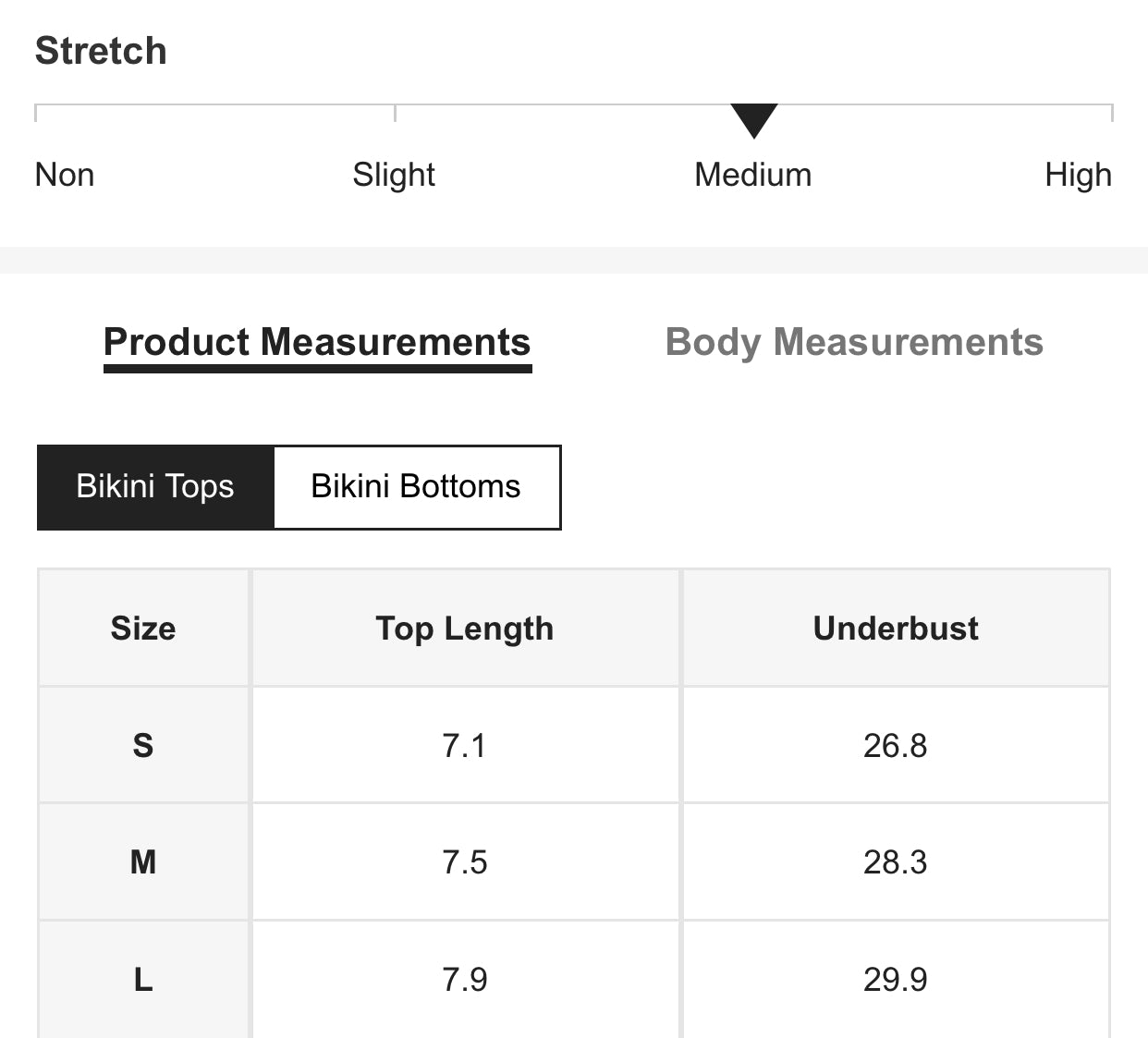The height and width of the screenshot is (1038, 1148).
Task: Click the High stretch level label
Action: pyautogui.click(x=1078, y=174)
